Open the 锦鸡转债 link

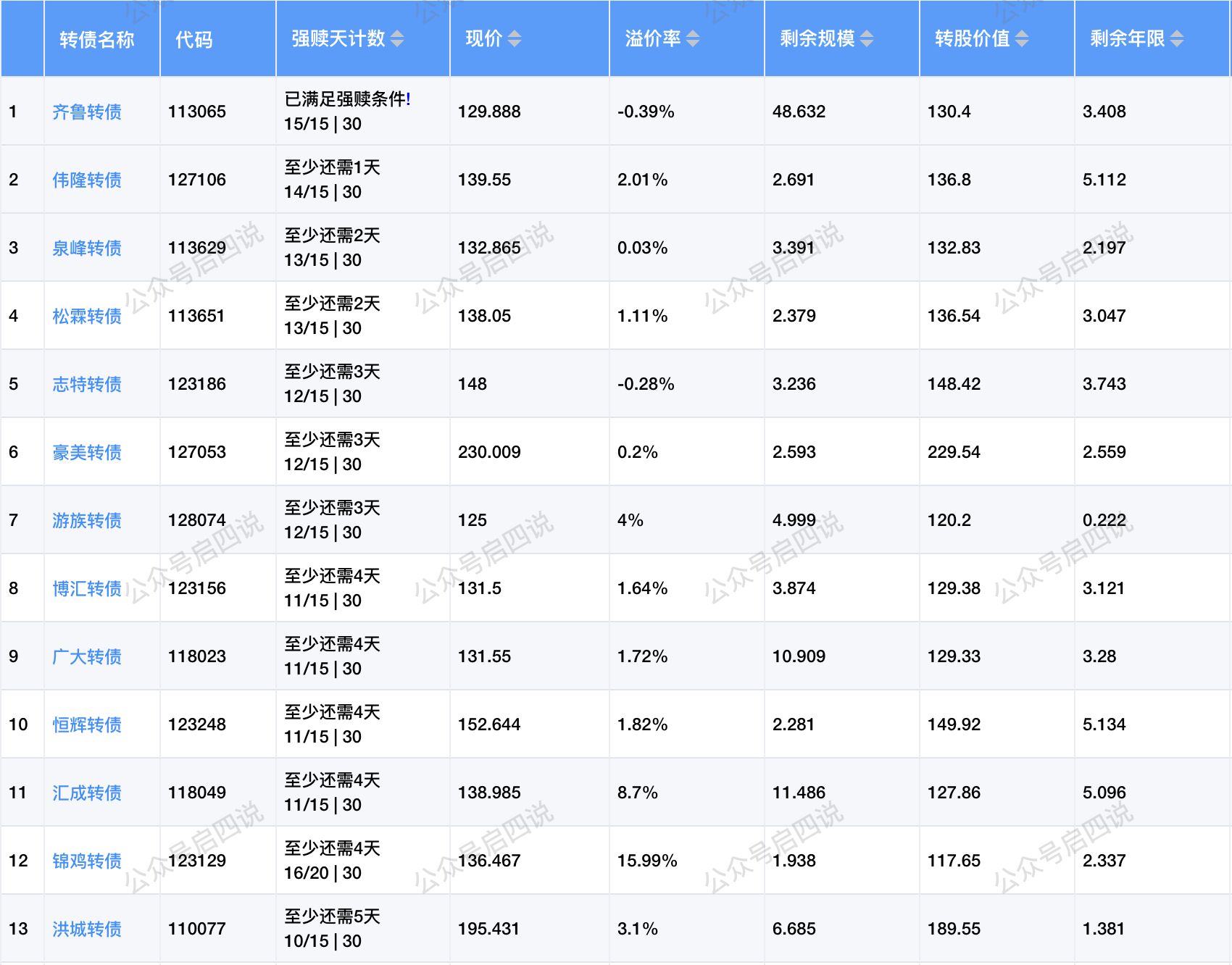(x=87, y=861)
